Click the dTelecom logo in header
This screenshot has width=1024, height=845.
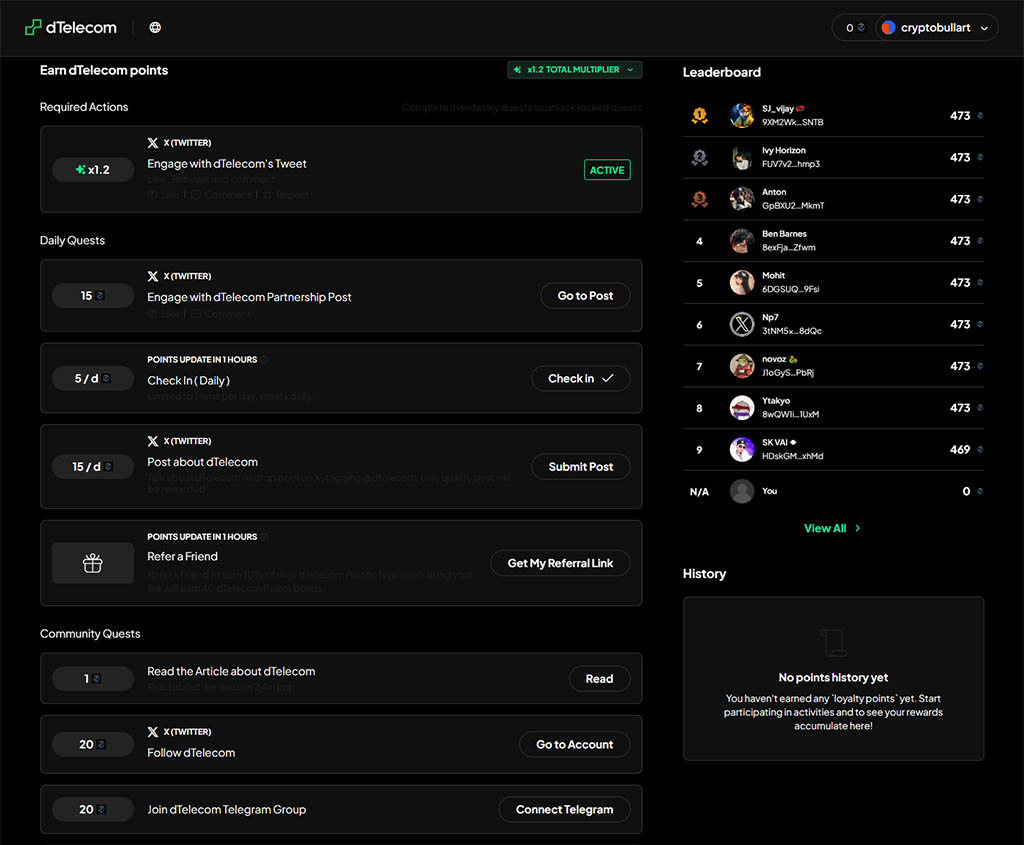coord(71,28)
